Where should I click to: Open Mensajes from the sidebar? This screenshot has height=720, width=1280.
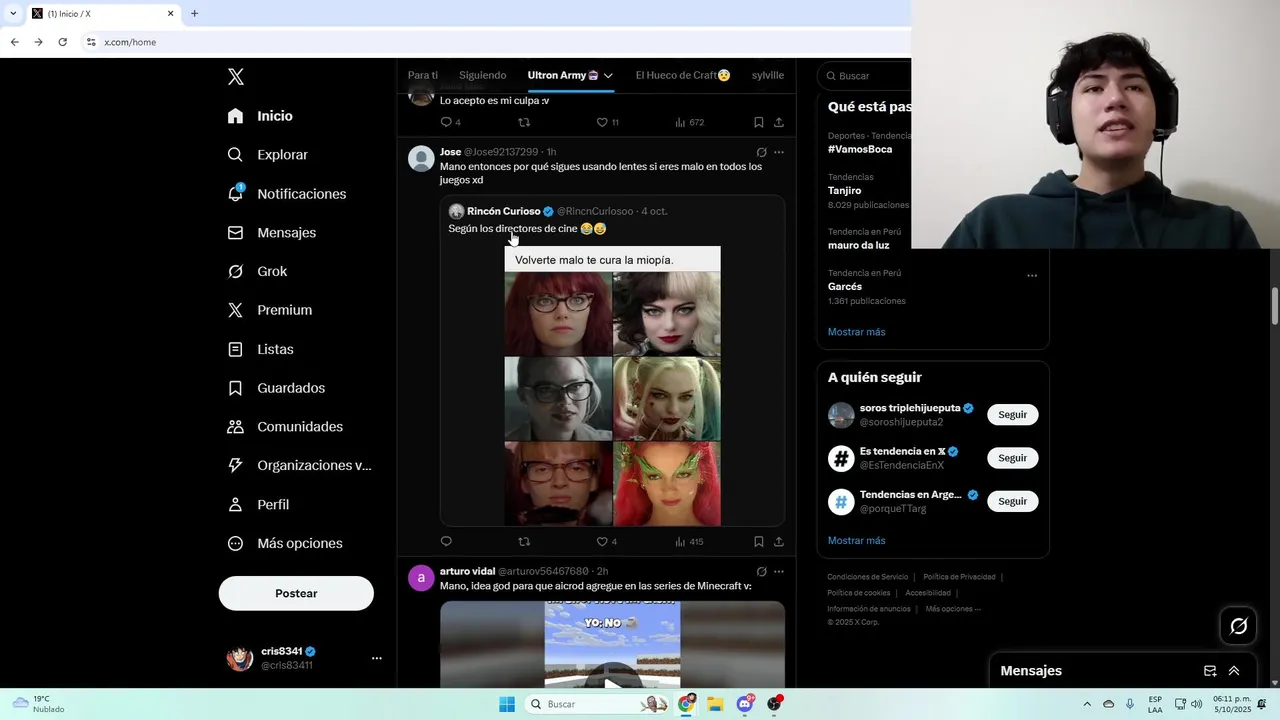tap(272, 233)
